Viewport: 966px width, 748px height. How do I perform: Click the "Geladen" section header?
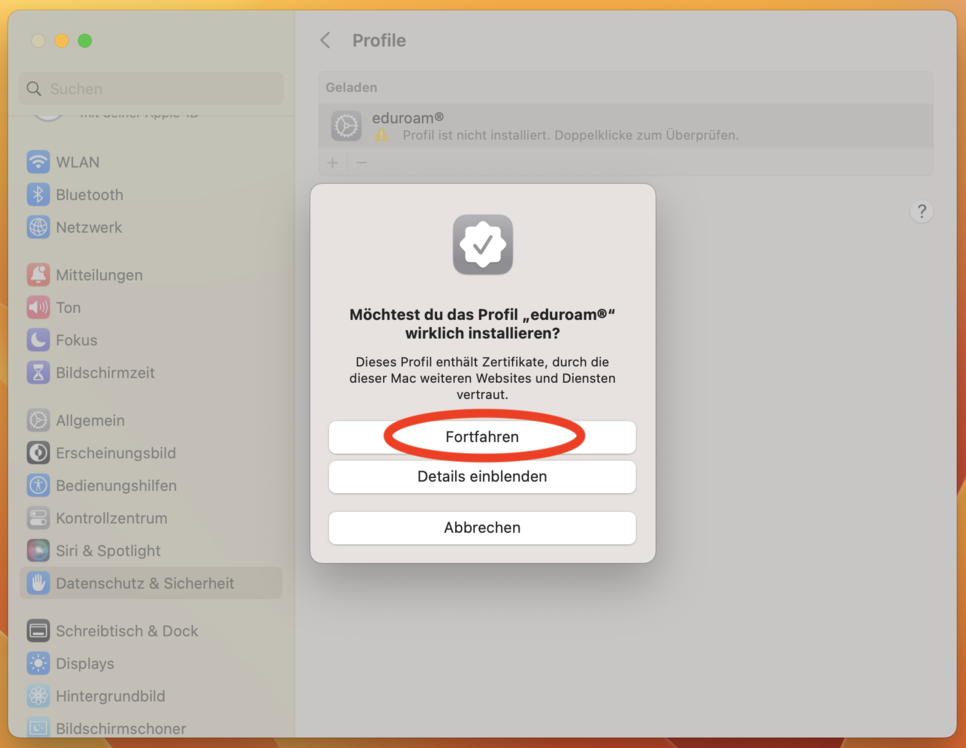pos(351,87)
